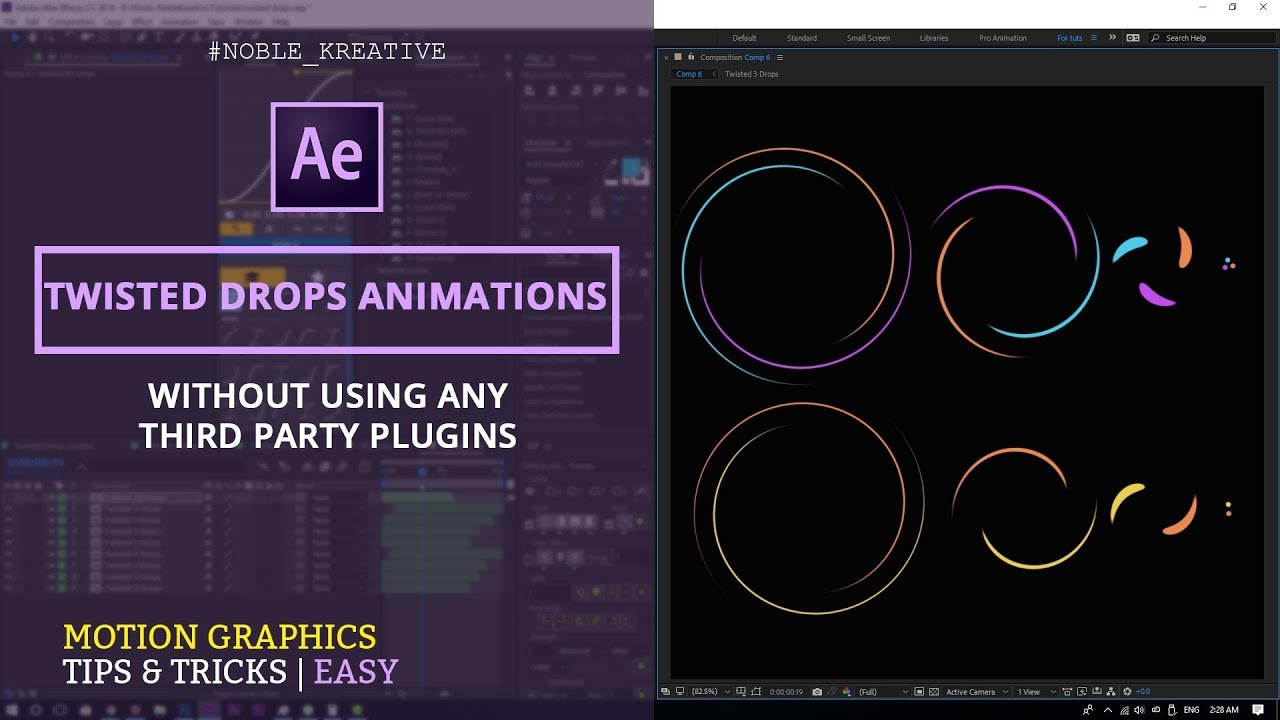The height and width of the screenshot is (720, 1280).
Task: Click the grid and guide options icon
Action: click(740, 692)
